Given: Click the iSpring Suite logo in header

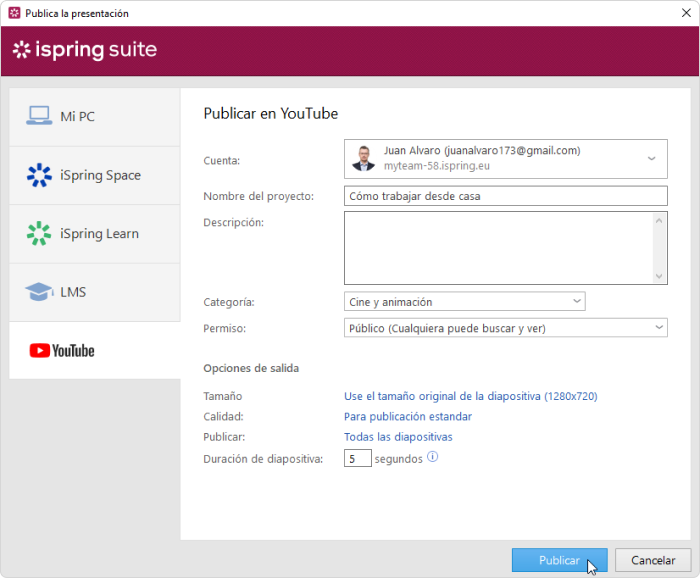Looking at the screenshot, I should click(x=85, y=50).
